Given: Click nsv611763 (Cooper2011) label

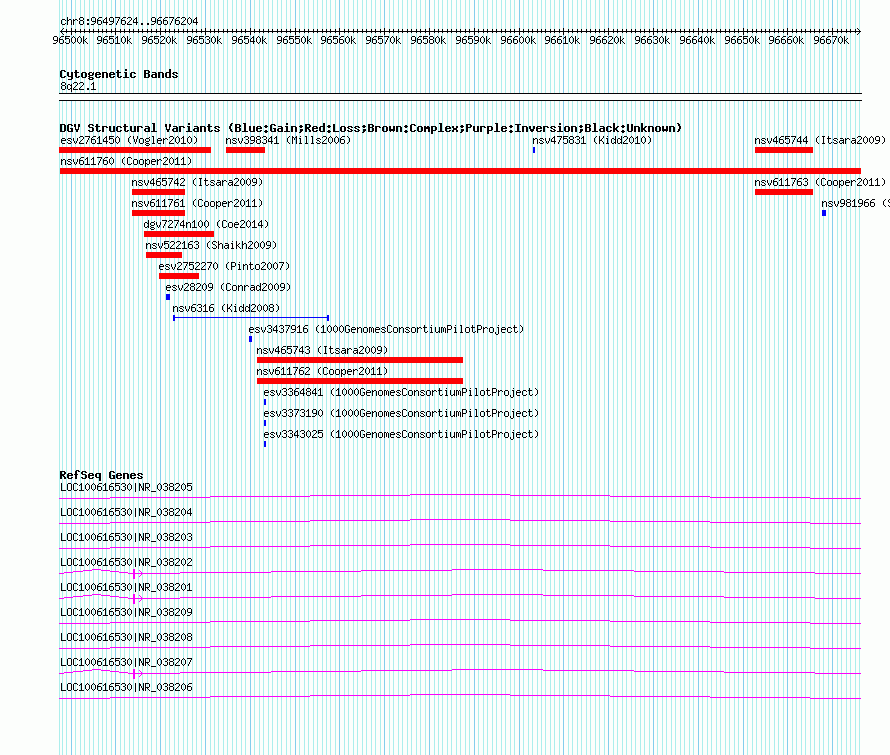Looking at the screenshot, I should [x=820, y=182].
